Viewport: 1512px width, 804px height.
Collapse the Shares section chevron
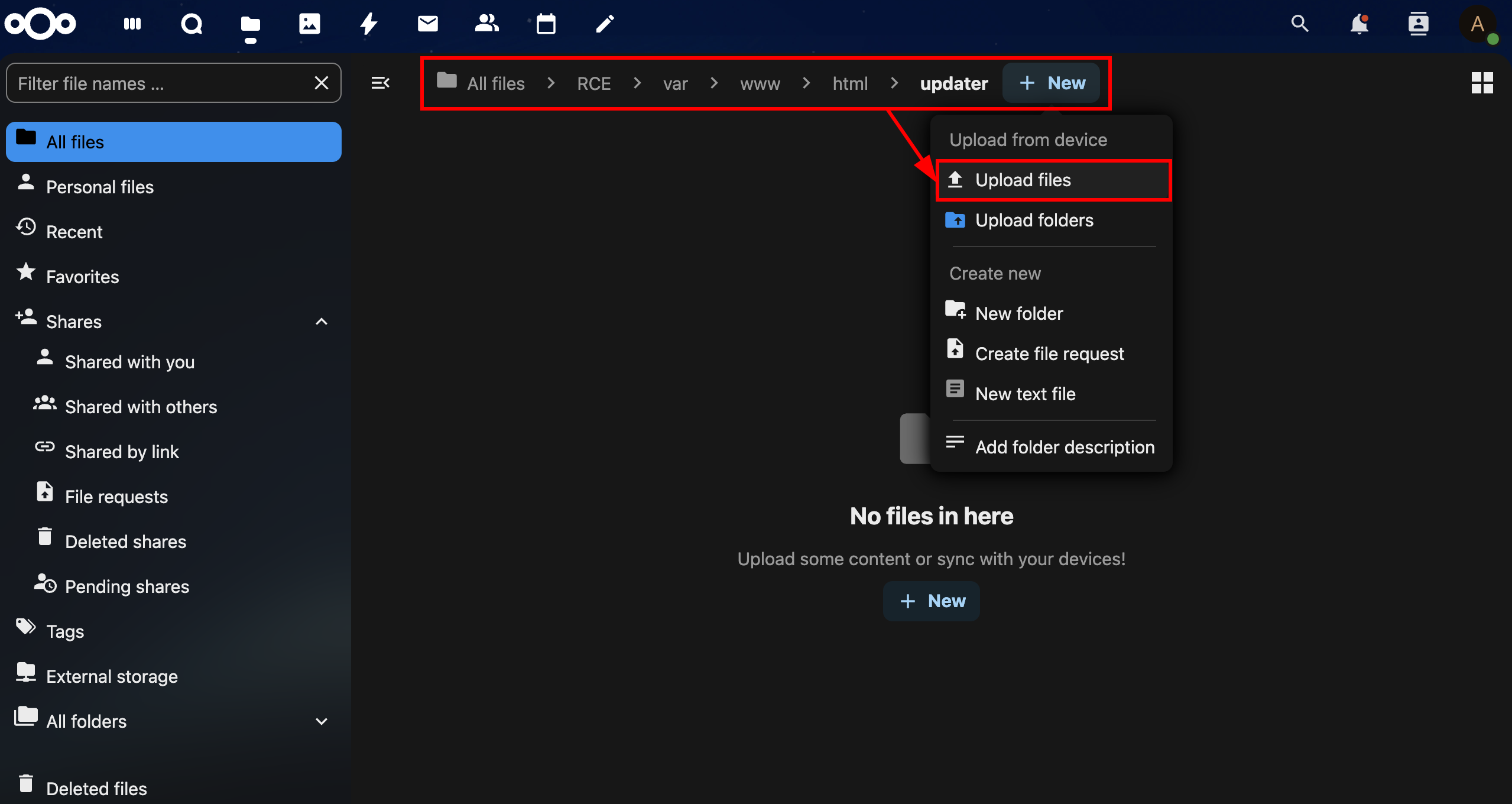click(x=322, y=322)
